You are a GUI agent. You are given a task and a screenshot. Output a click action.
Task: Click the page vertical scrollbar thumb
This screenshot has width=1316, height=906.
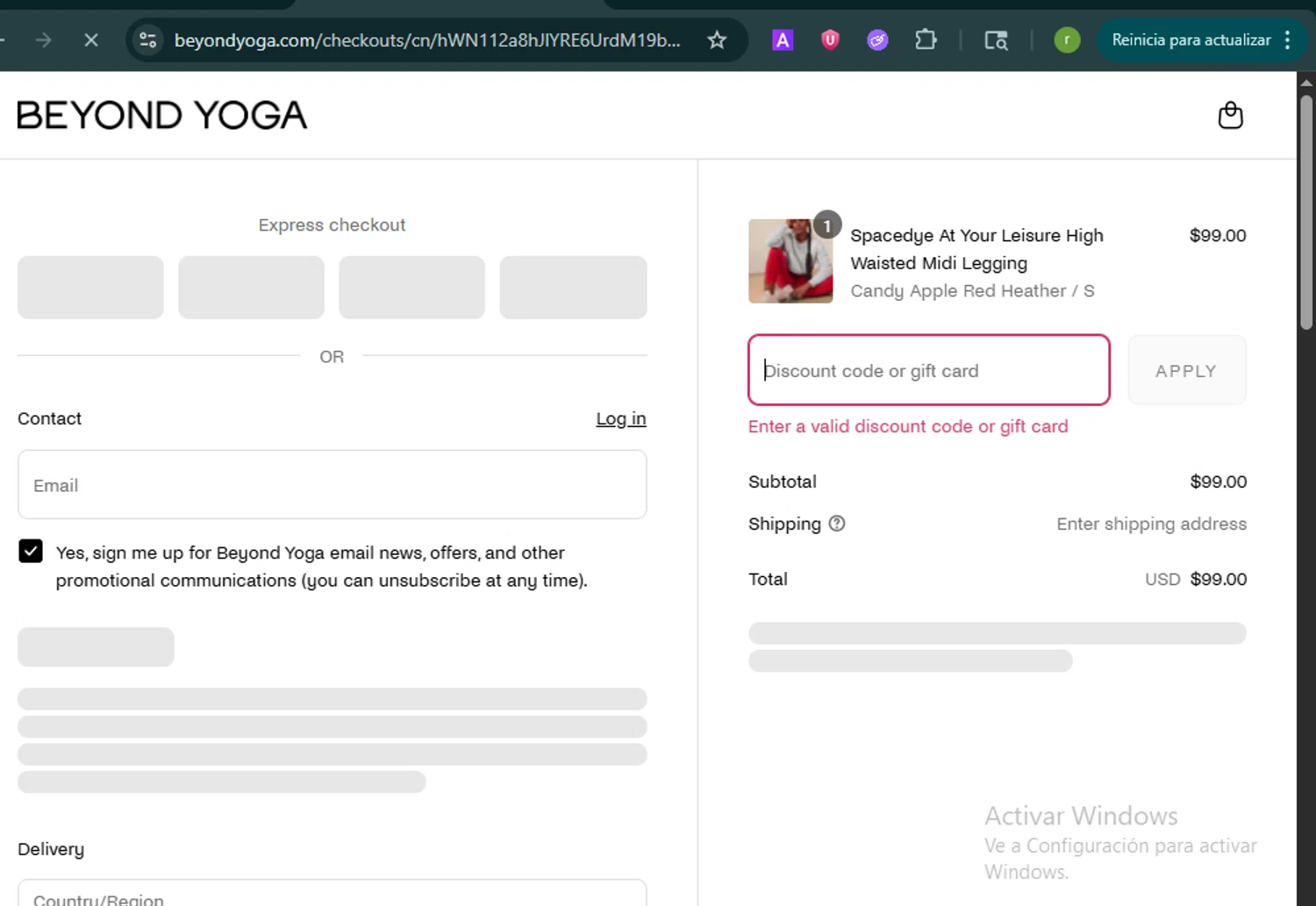(x=1306, y=210)
